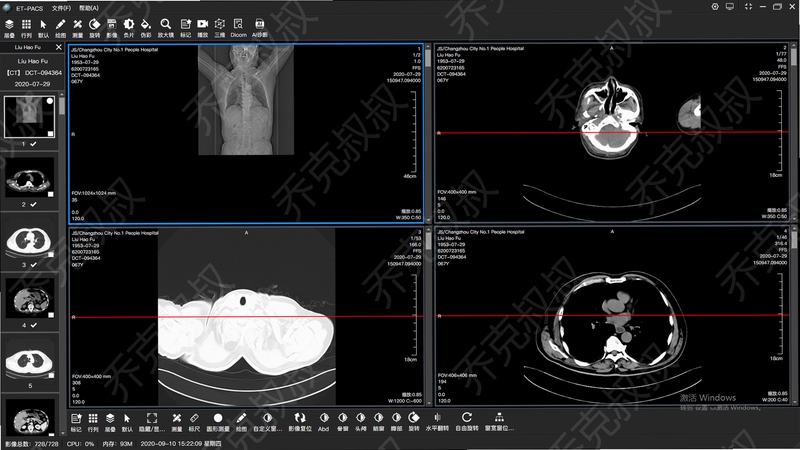Click 默认 cursor icon in bottom toolbar
Viewport: 800px width, 450px height.
click(127, 422)
